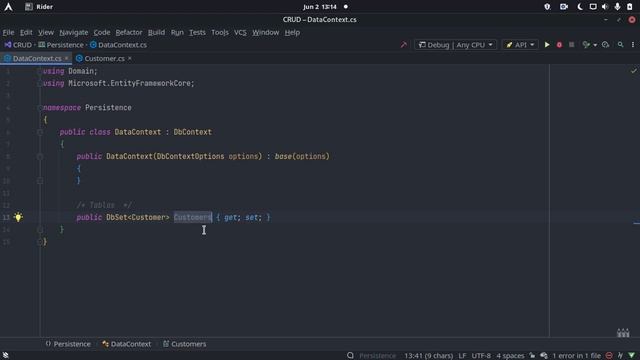640x360 pixels.
Task: Open the Navigate menu
Action: 73,32
